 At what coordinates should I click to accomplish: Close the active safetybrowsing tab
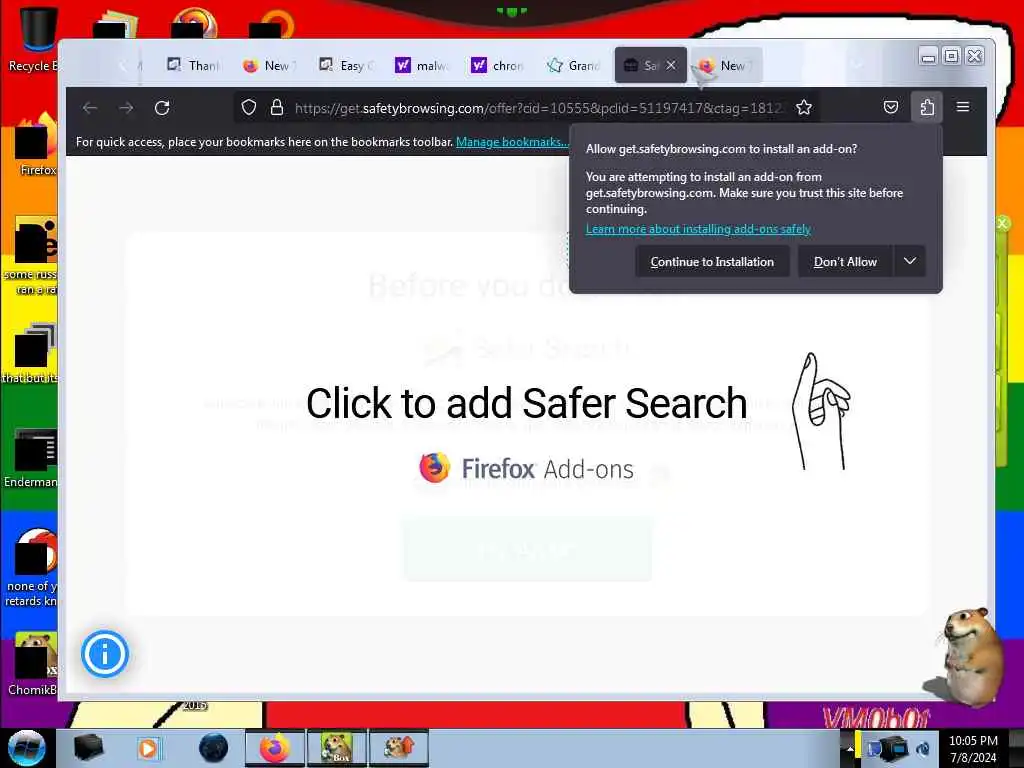point(671,65)
